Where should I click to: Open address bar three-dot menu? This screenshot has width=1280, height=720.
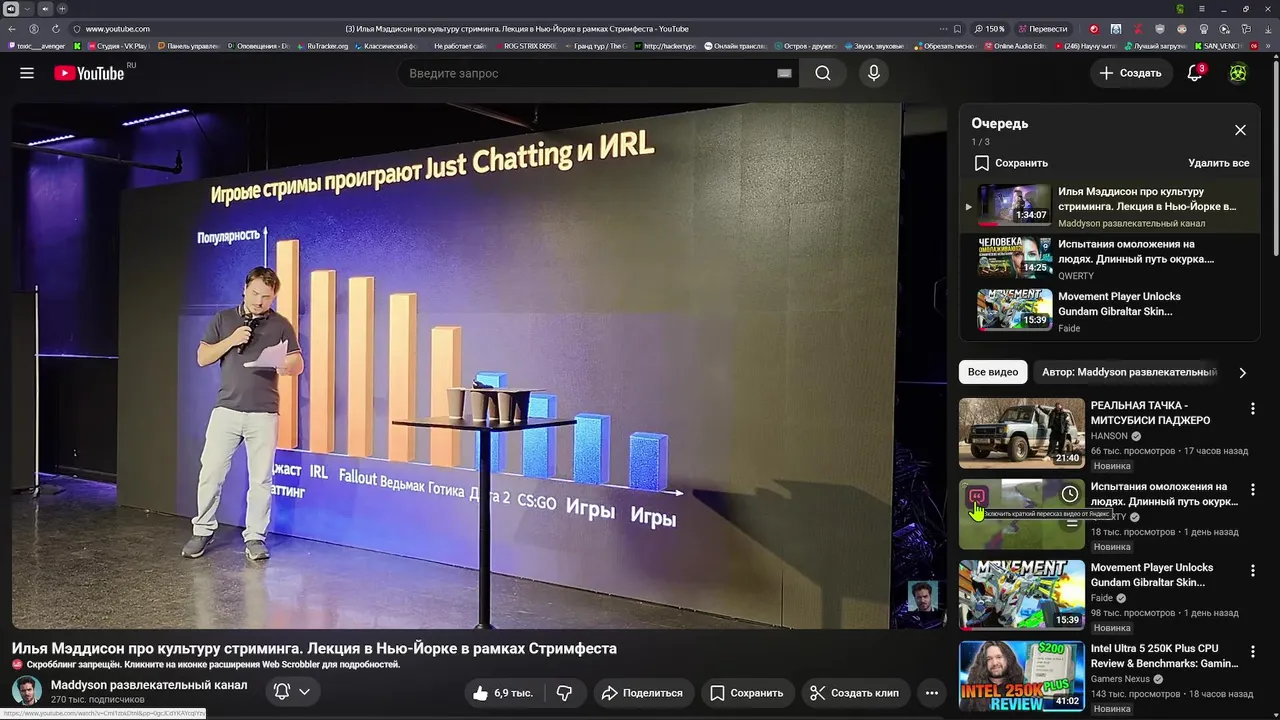[941, 29]
